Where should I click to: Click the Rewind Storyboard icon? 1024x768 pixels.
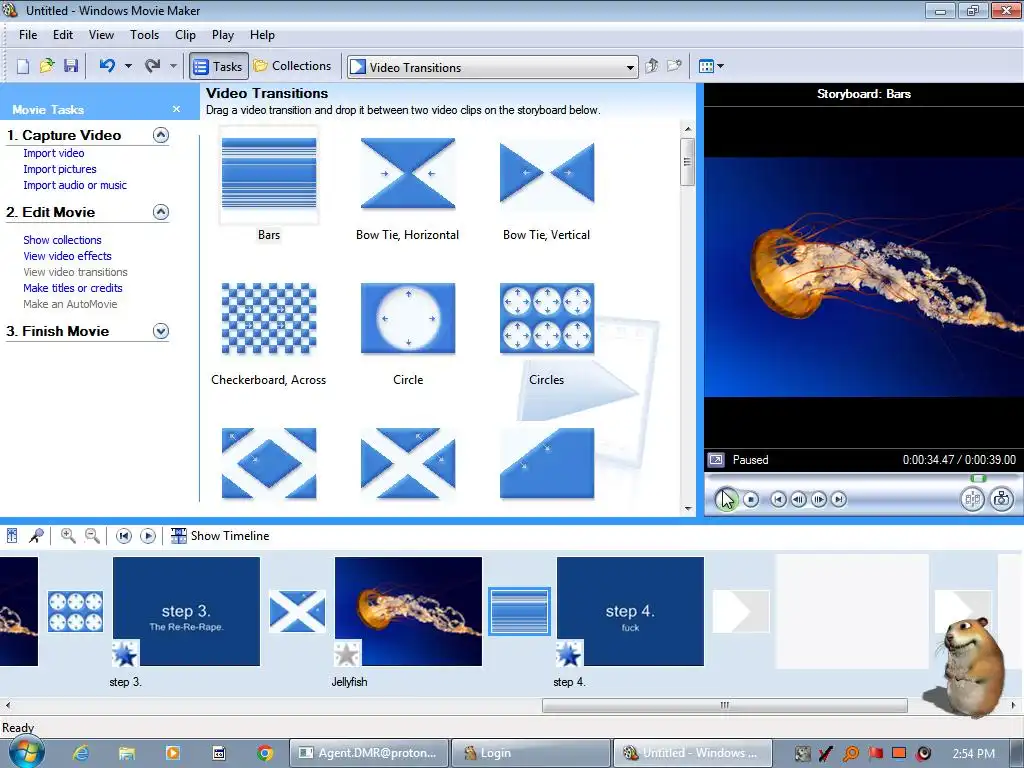pos(123,536)
